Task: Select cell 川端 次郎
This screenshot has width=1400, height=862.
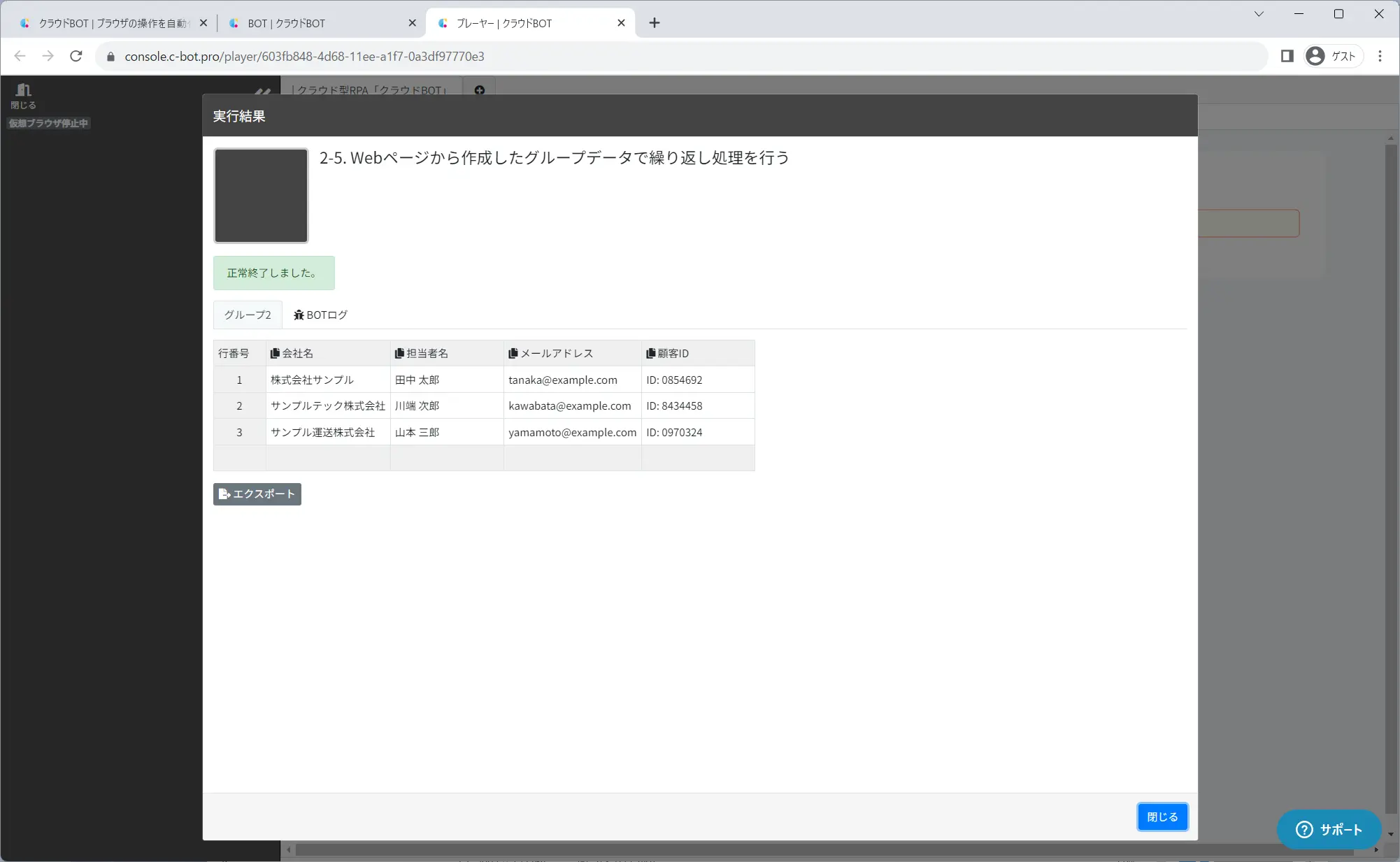Action: click(x=447, y=405)
